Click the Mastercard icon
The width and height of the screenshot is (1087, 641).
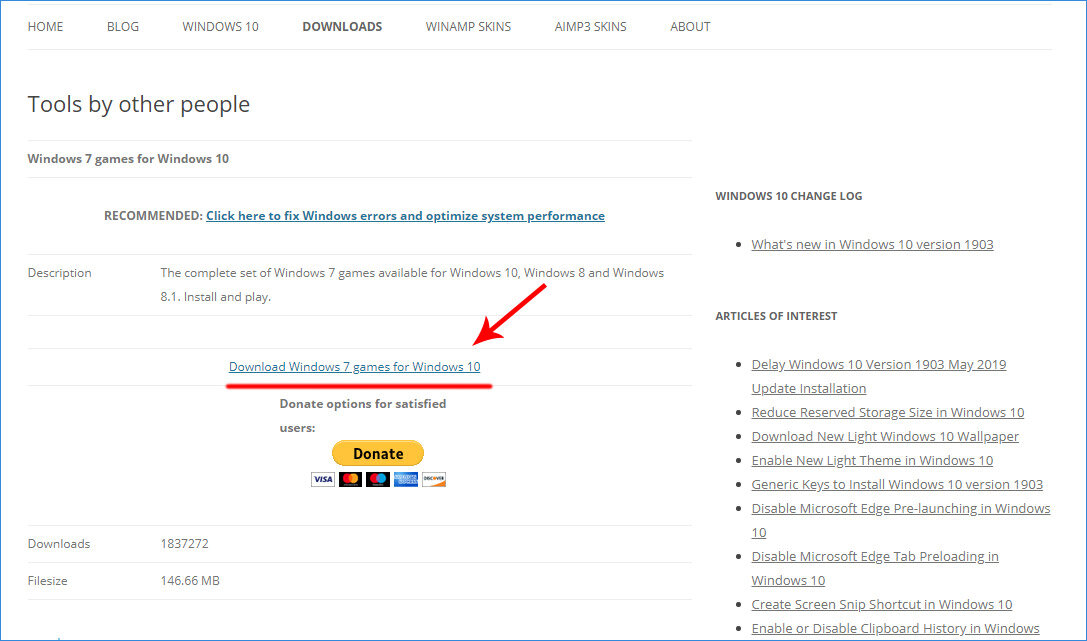pyautogui.click(x=350, y=479)
